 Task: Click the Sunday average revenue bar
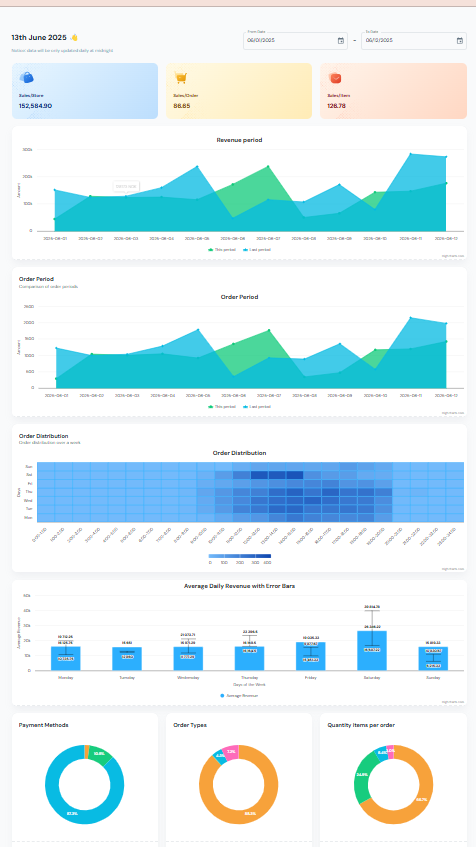click(433, 658)
